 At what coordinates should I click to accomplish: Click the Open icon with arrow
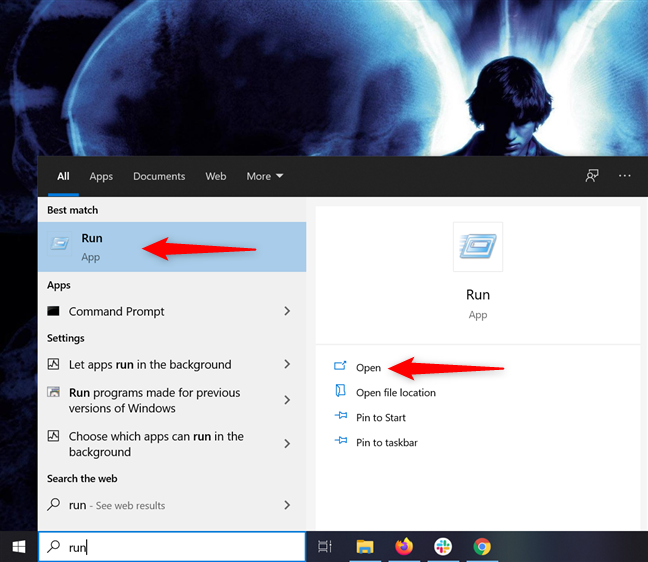340,366
